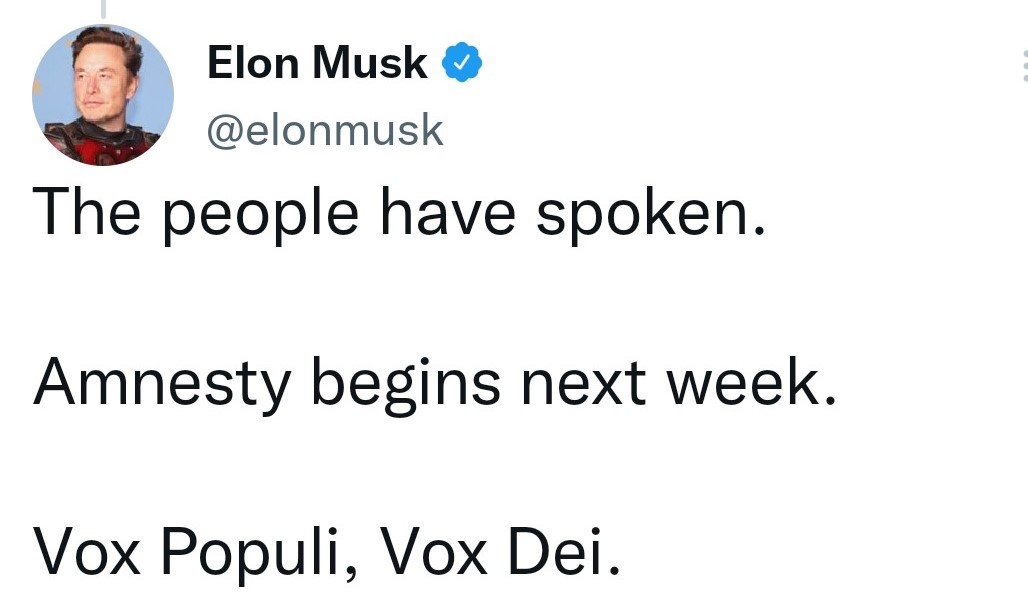Screen dimensions: 1028x603
Task: Click the phrase "Vox Populi," in tweet
Action: (195, 554)
